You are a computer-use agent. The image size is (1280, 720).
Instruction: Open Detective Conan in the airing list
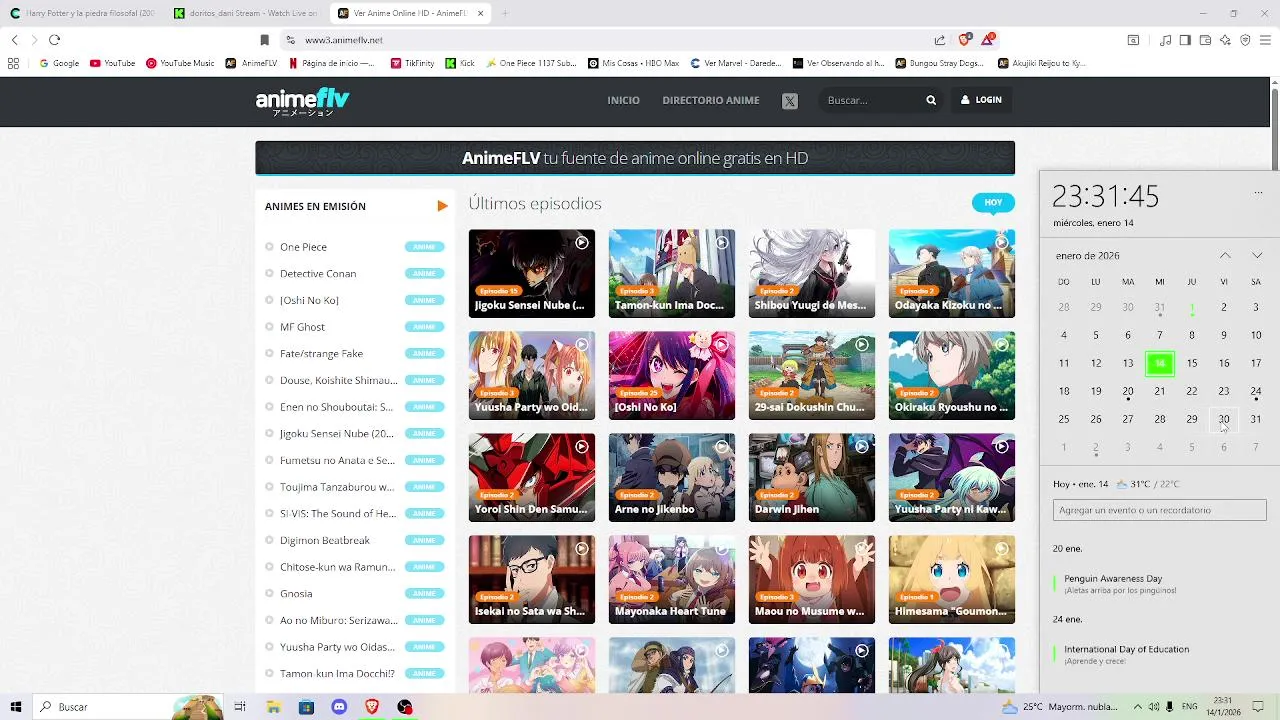point(318,273)
